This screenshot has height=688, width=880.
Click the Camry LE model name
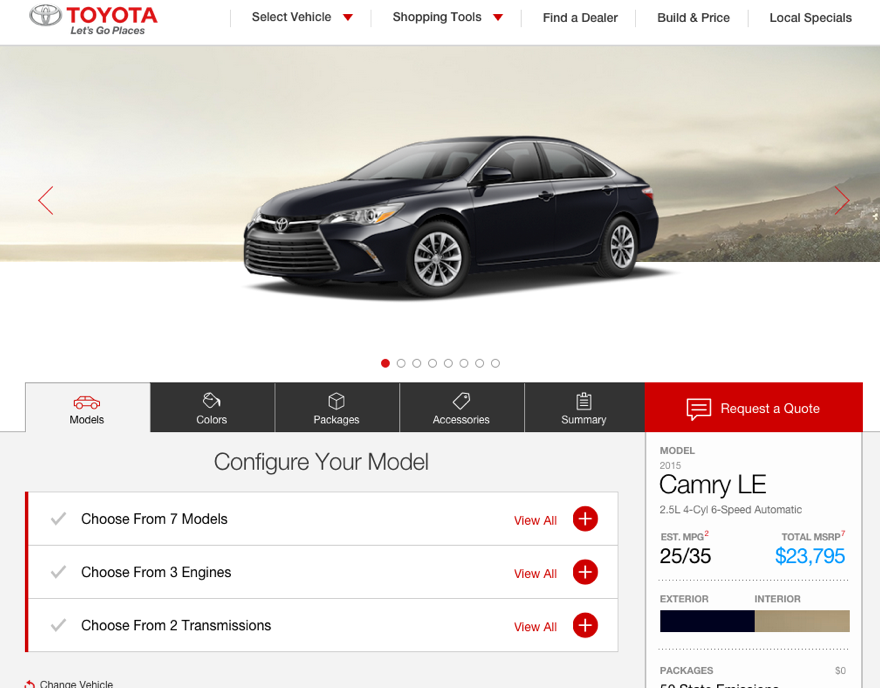[x=713, y=485]
